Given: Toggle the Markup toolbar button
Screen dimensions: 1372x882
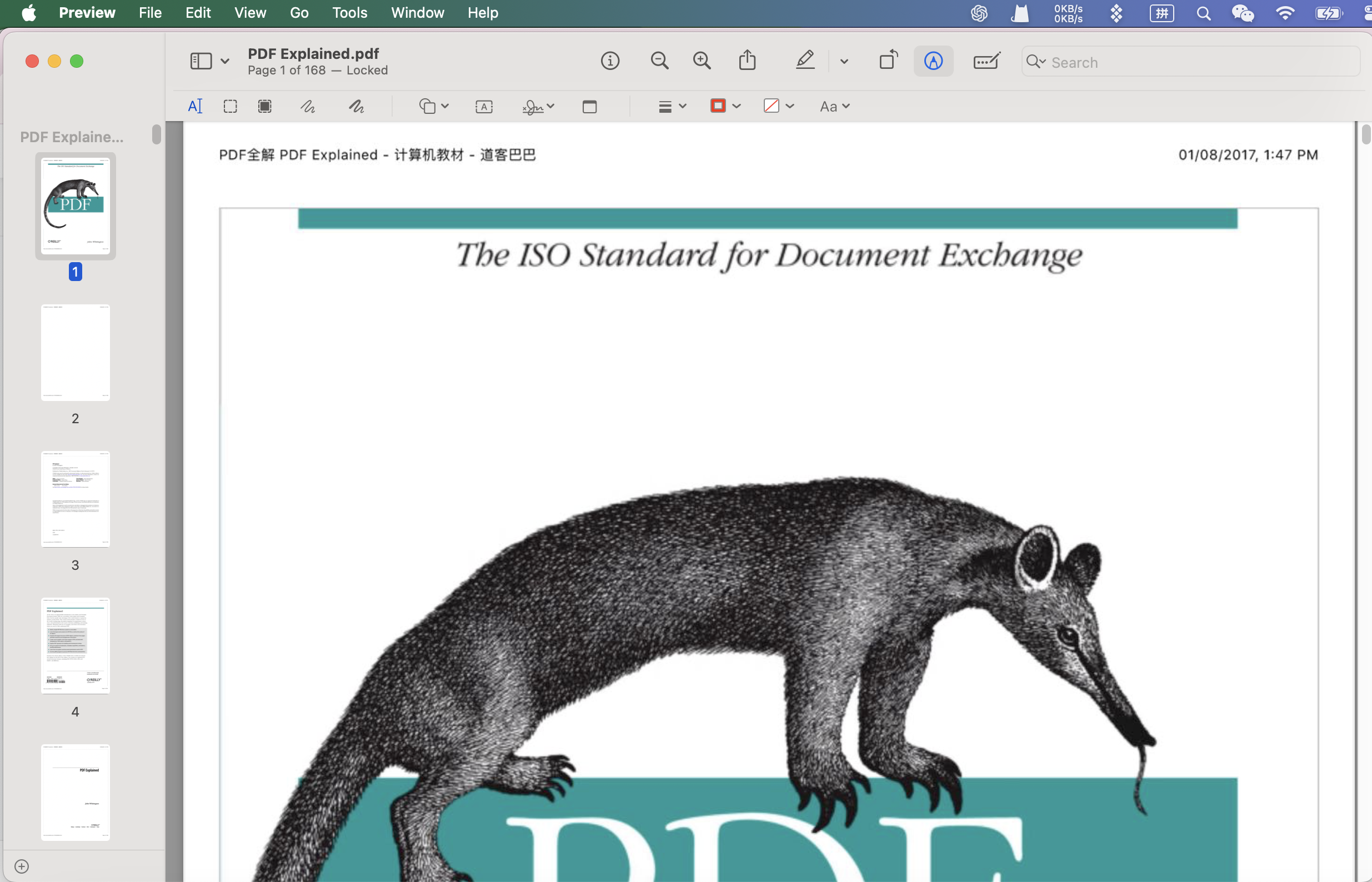Looking at the screenshot, I should pyautogui.click(x=933, y=61).
